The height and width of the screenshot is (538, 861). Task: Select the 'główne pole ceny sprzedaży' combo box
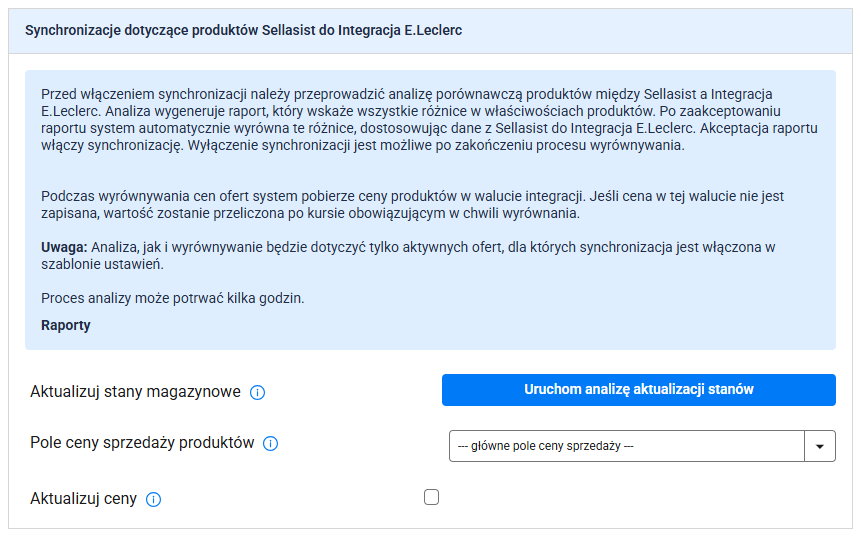[626, 446]
